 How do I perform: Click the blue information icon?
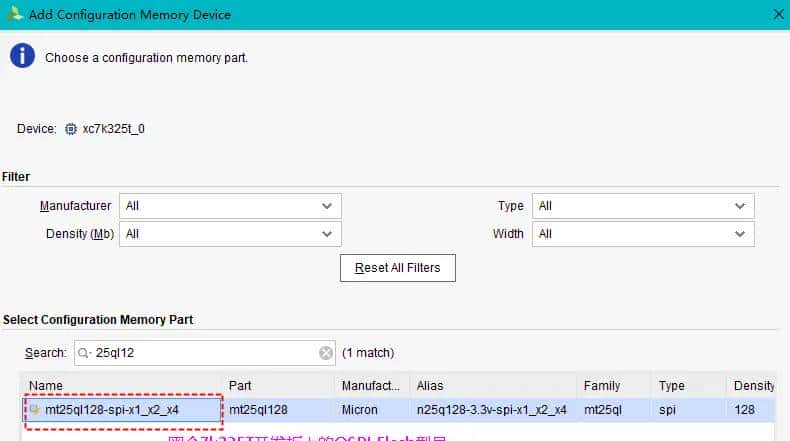pyautogui.click(x=22, y=56)
